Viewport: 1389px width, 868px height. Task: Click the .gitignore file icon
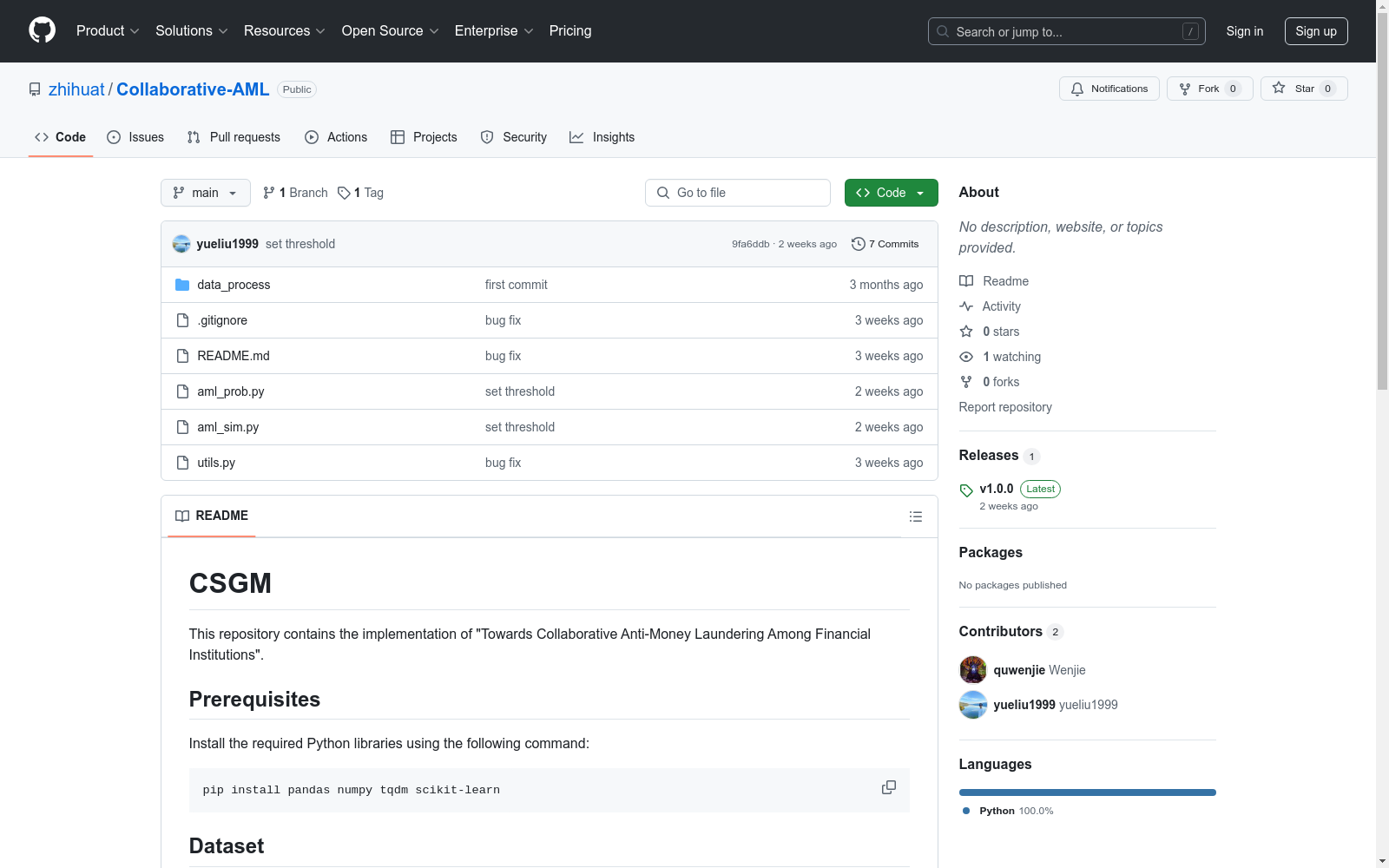coord(182,320)
